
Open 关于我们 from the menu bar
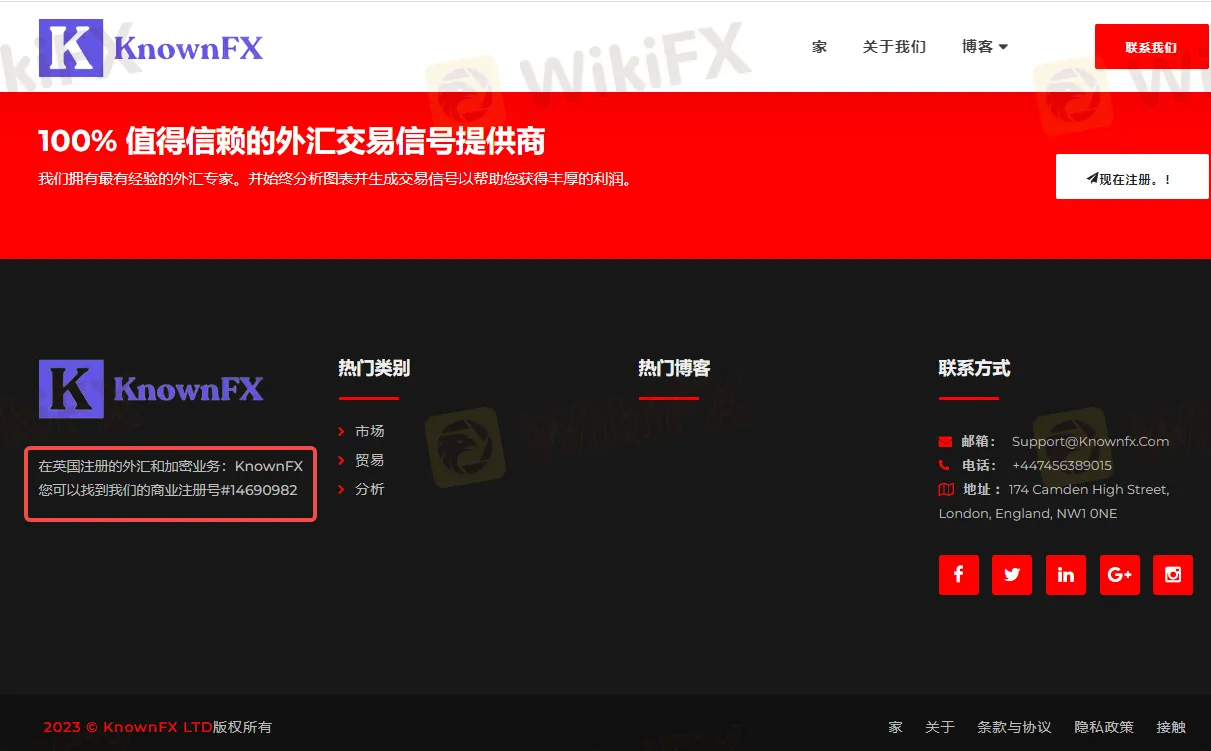(894, 46)
